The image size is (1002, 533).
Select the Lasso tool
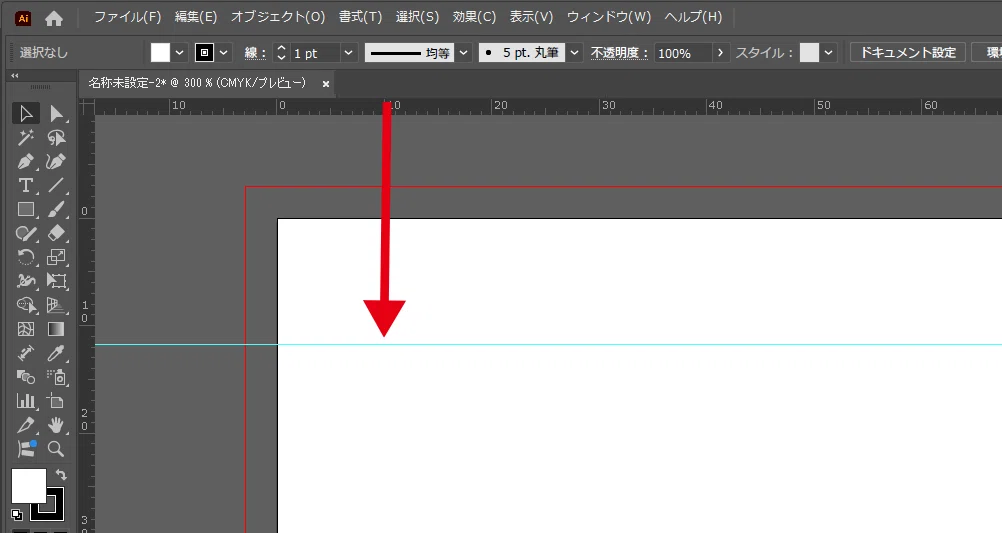(56, 137)
